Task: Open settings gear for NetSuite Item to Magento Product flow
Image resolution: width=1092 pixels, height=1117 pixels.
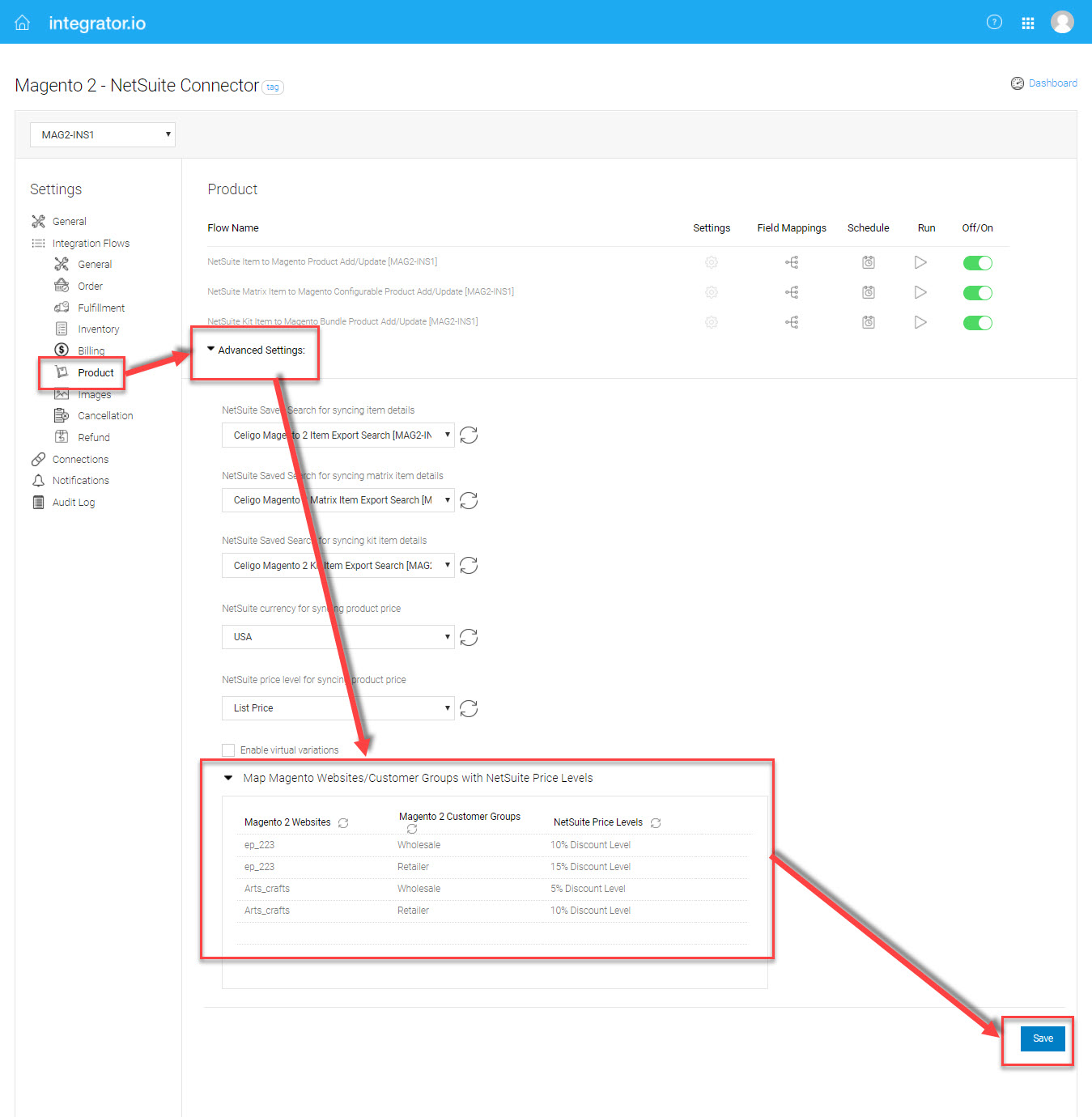Action: tap(712, 262)
